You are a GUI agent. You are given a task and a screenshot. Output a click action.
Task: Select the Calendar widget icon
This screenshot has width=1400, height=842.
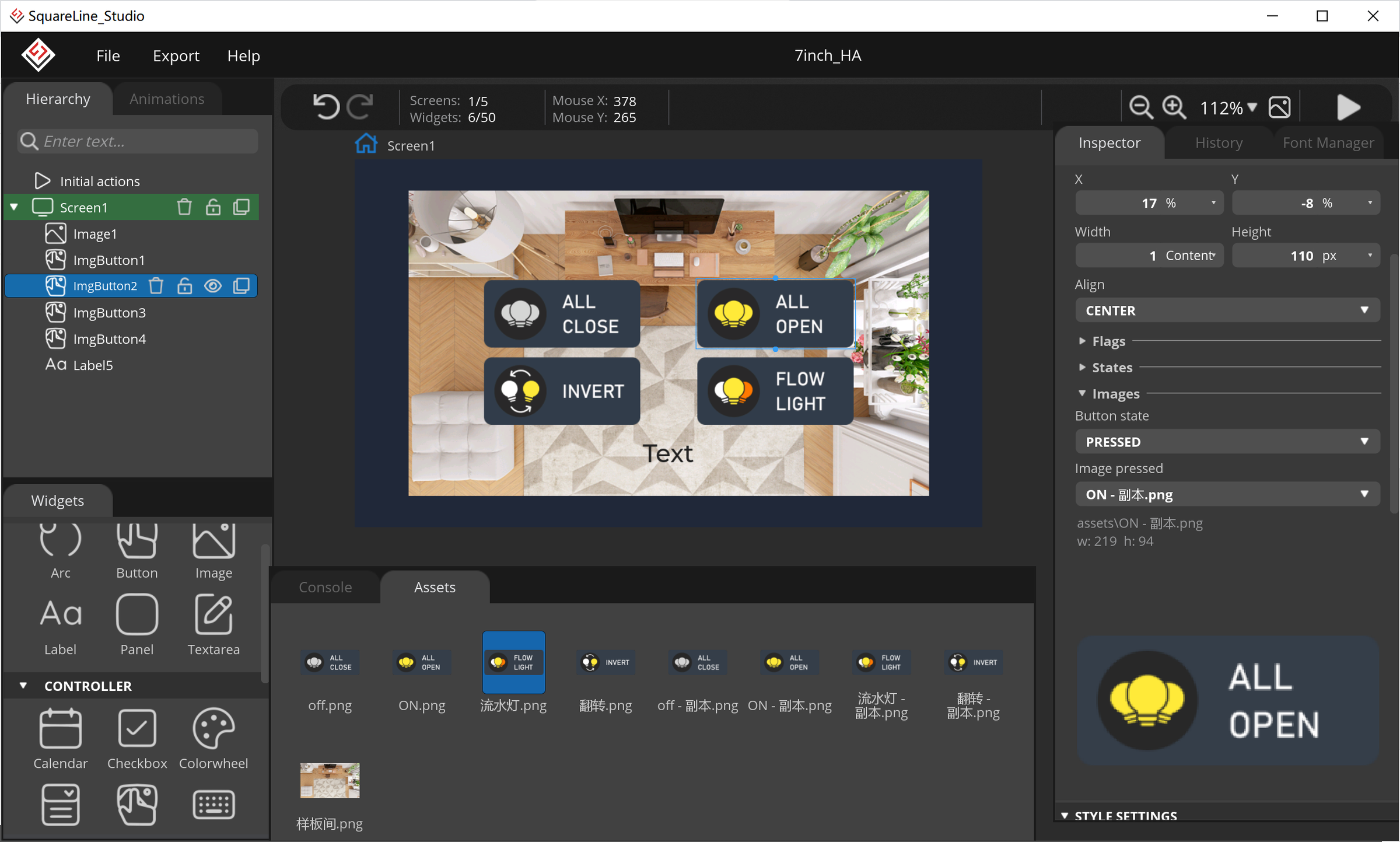point(60,728)
